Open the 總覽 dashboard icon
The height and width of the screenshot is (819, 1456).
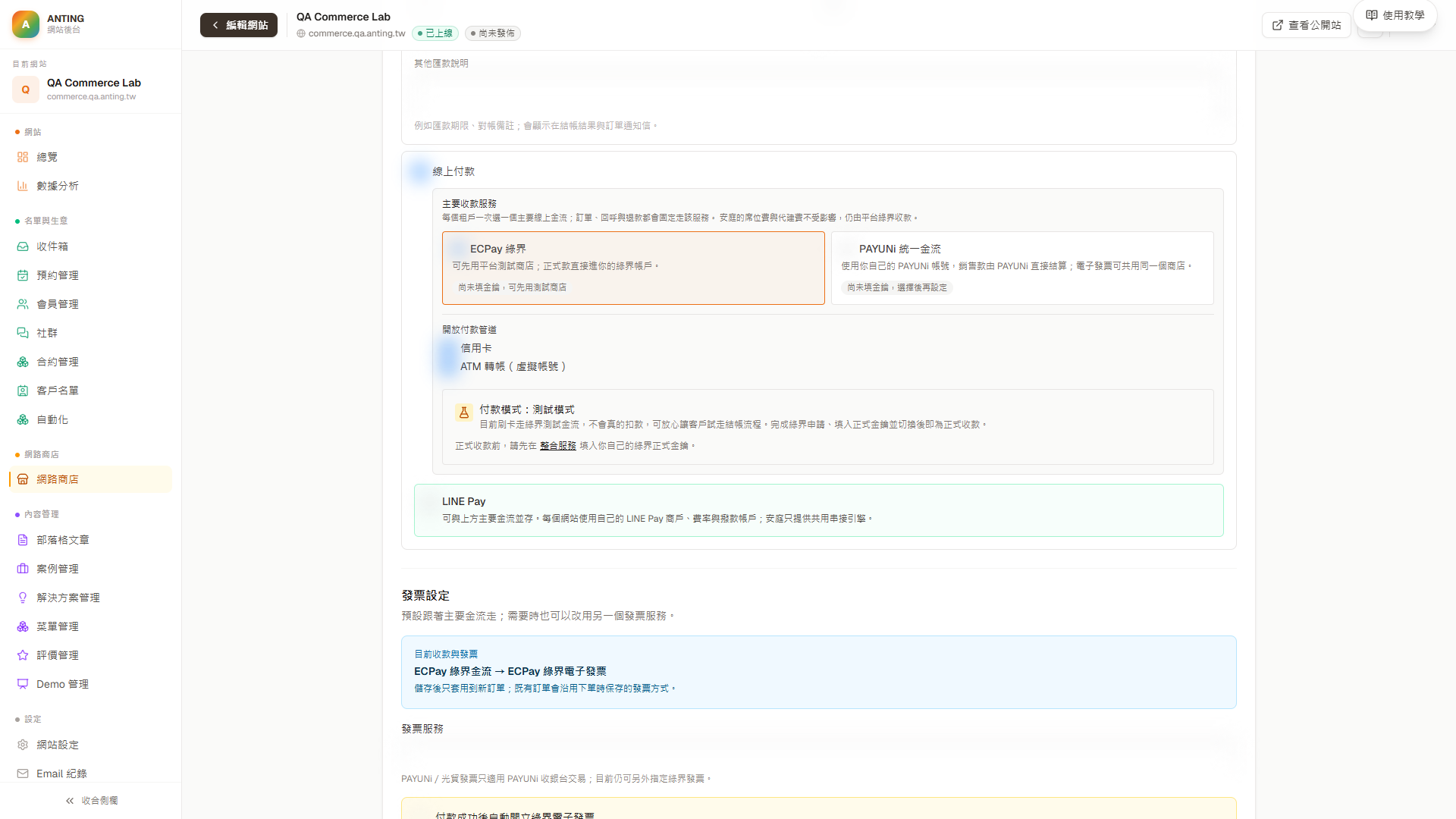pyautogui.click(x=23, y=157)
